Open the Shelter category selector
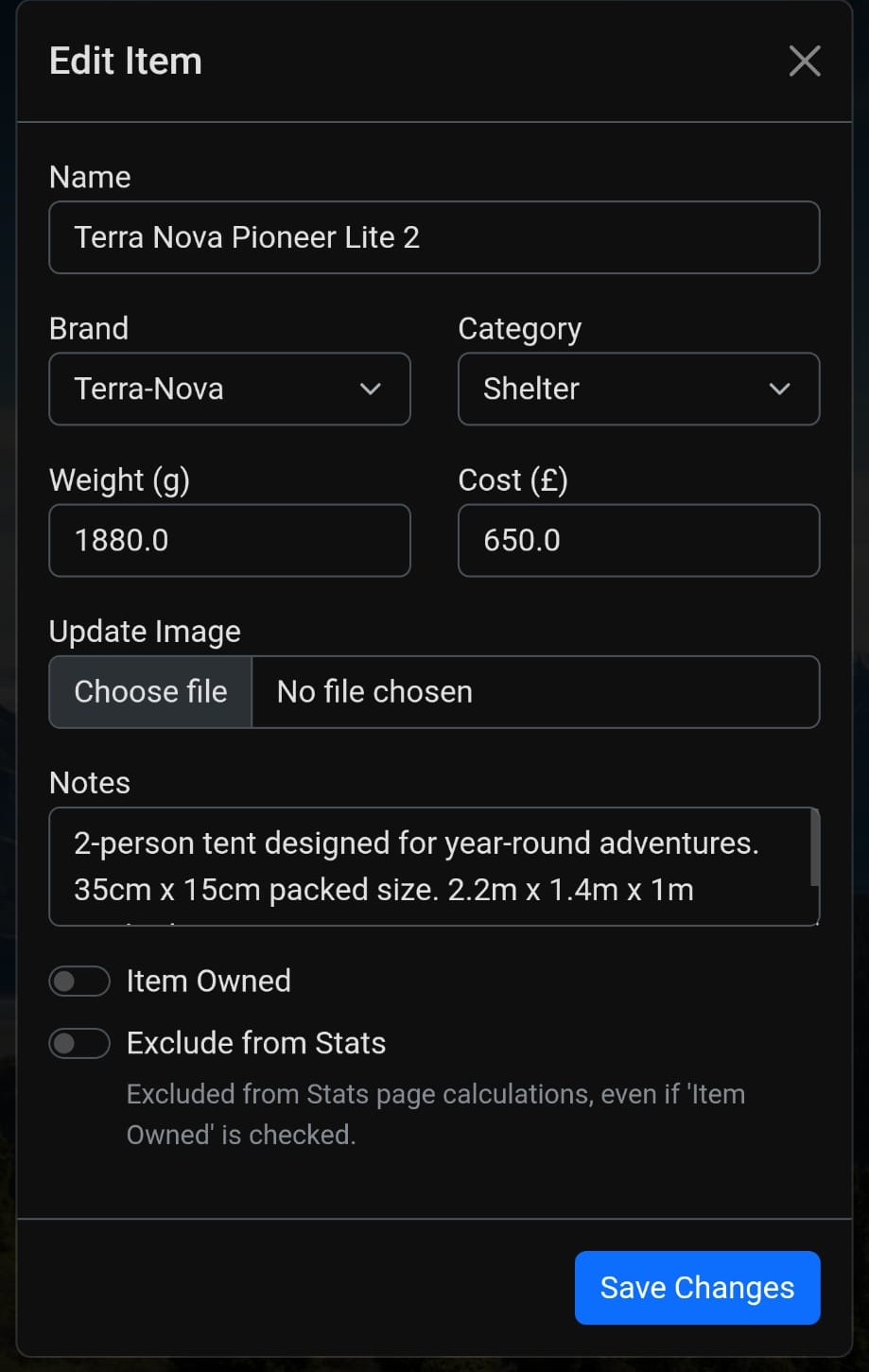The height and width of the screenshot is (1372, 869). (638, 389)
